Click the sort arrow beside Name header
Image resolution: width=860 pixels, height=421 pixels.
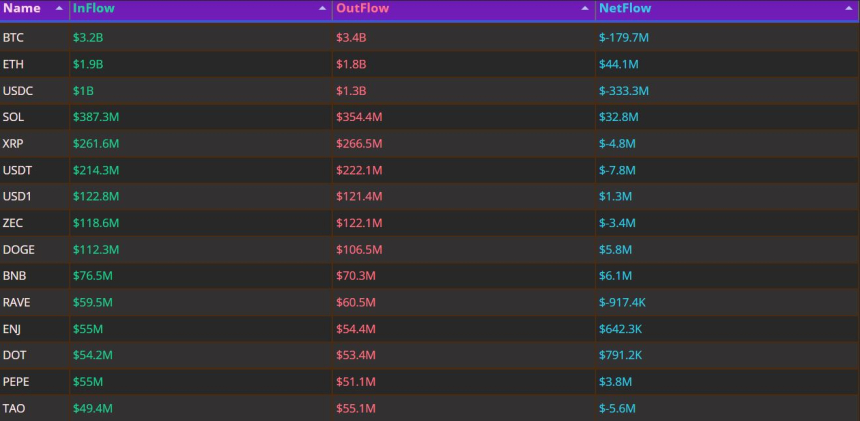coord(59,8)
